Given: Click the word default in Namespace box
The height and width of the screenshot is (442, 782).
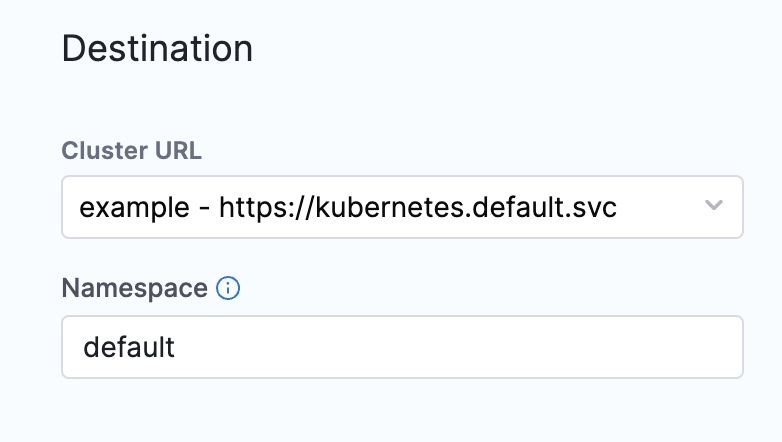Looking at the screenshot, I should coord(129,347).
